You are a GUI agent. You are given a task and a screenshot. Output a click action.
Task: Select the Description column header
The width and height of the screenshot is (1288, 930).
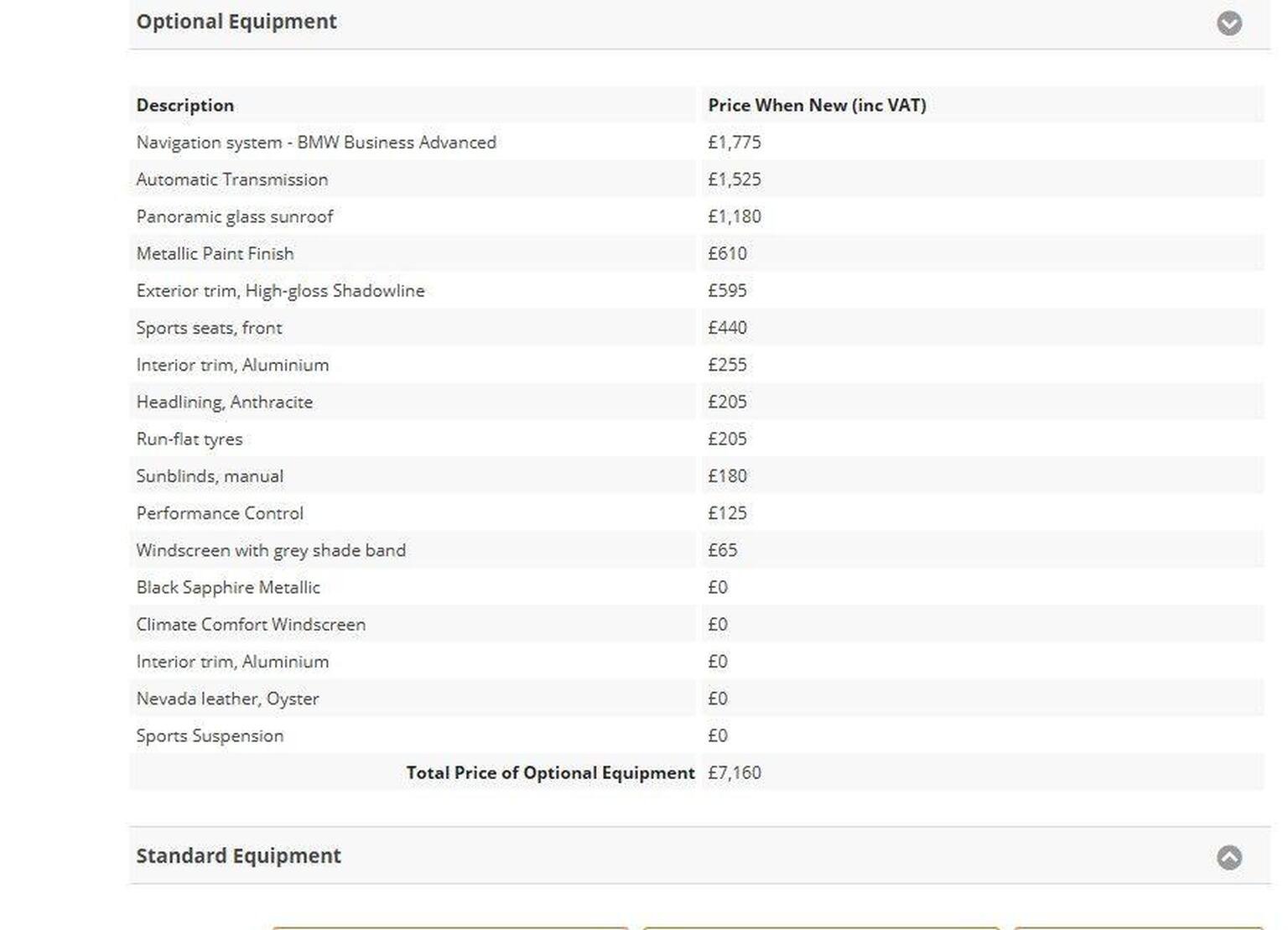click(x=185, y=106)
